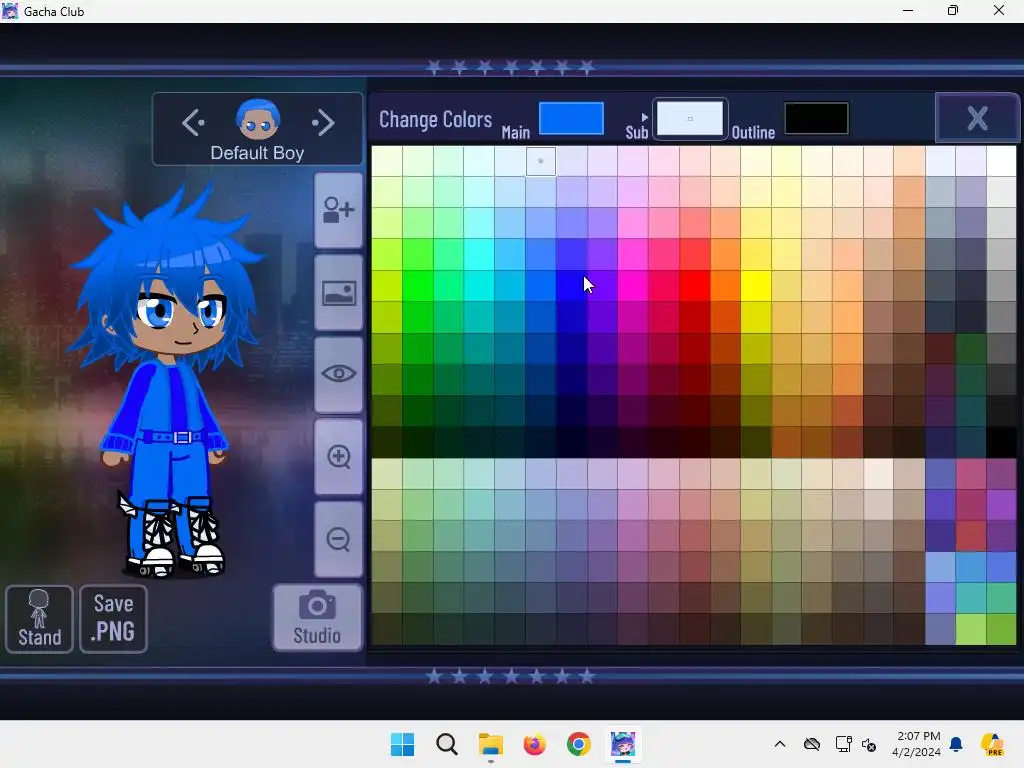This screenshot has width=1024, height=768.
Task: Open File Explorer from taskbar
Action: [490, 744]
